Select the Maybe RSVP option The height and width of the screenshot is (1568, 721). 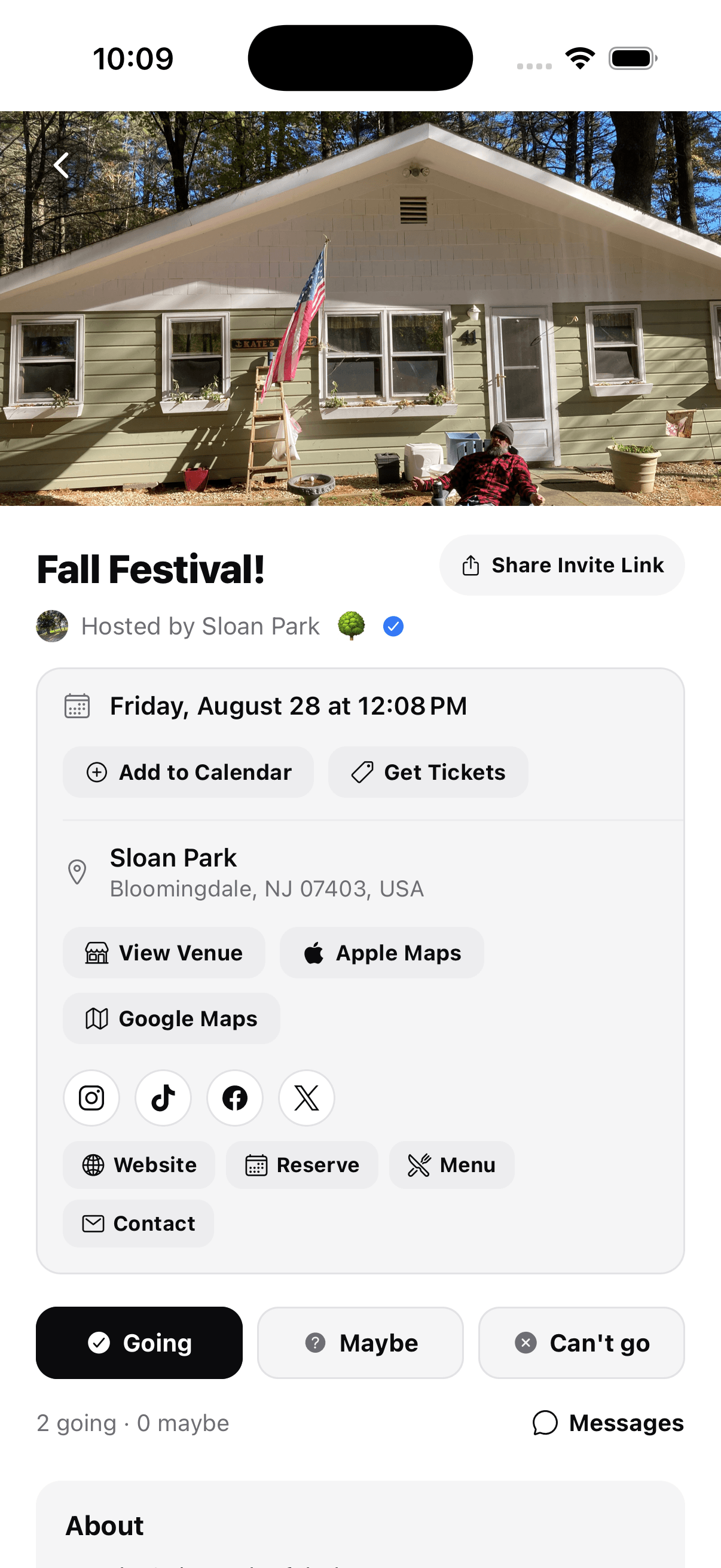coord(360,1342)
